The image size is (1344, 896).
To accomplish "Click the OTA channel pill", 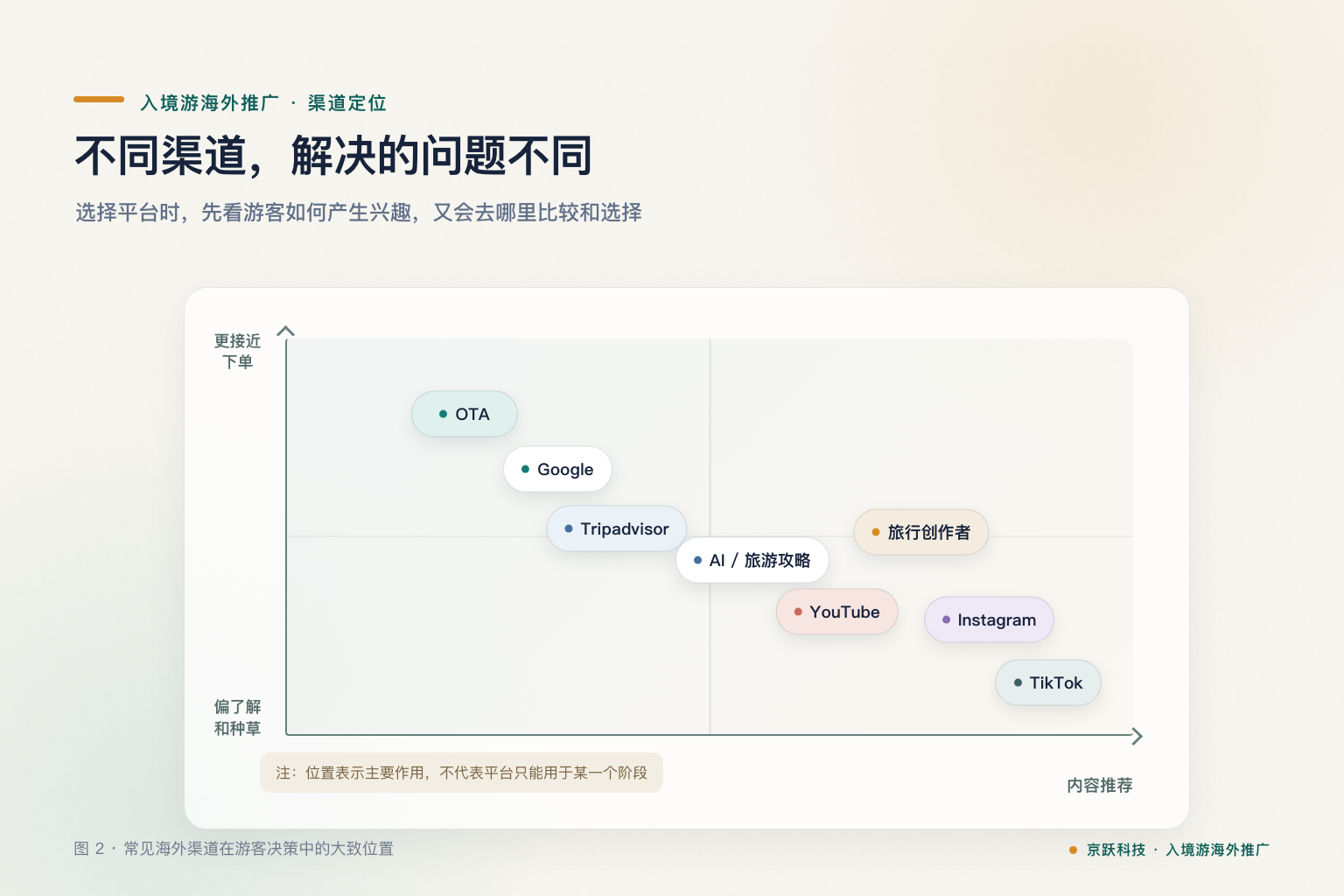I will coord(465,414).
